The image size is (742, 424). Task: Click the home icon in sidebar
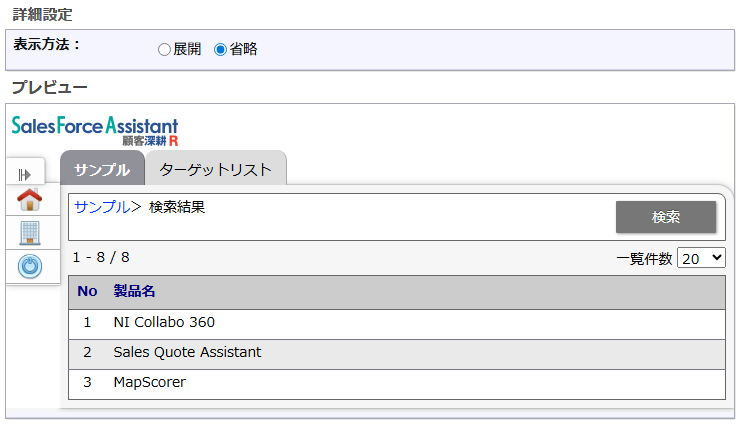tap(30, 200)
